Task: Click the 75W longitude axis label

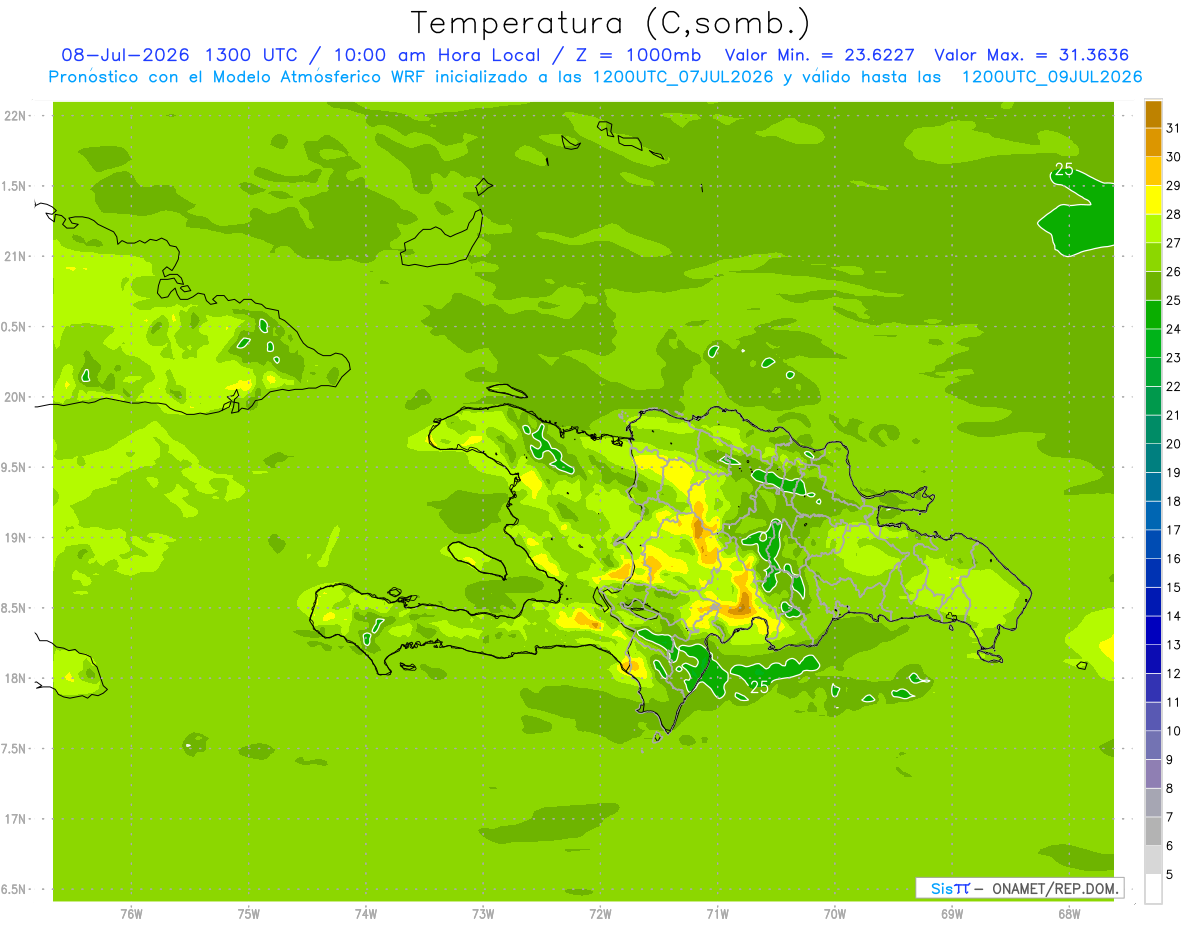Action: pyautogui.click(x=249, y=913)
